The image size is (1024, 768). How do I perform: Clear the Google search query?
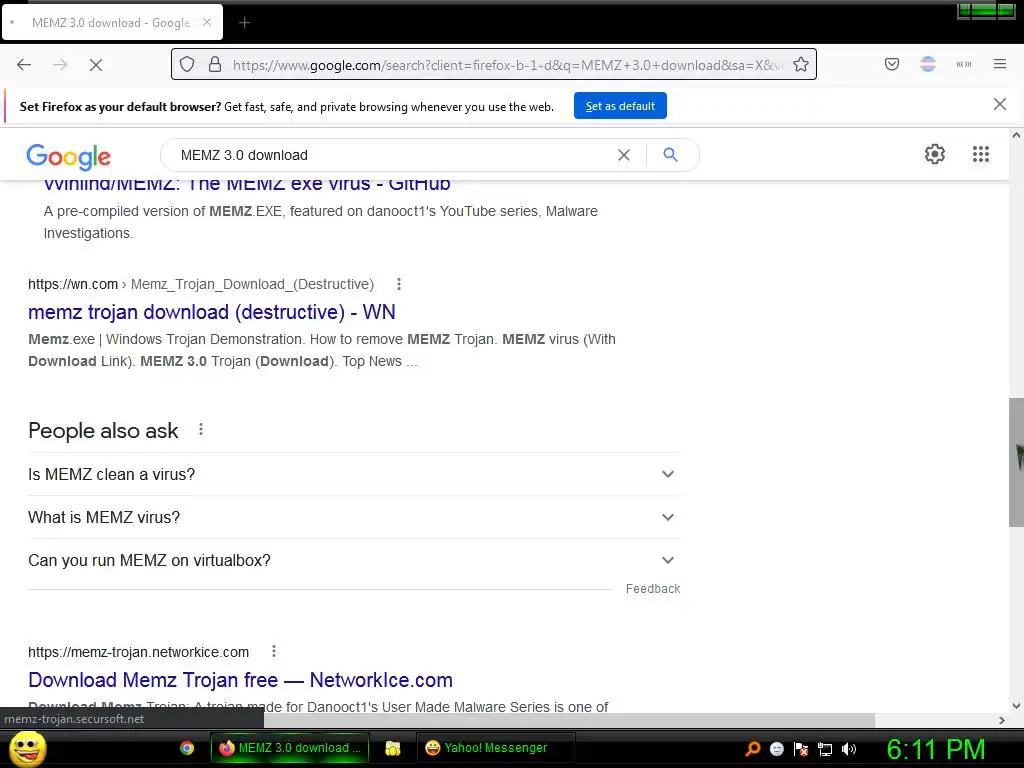(x=624, y=155)
